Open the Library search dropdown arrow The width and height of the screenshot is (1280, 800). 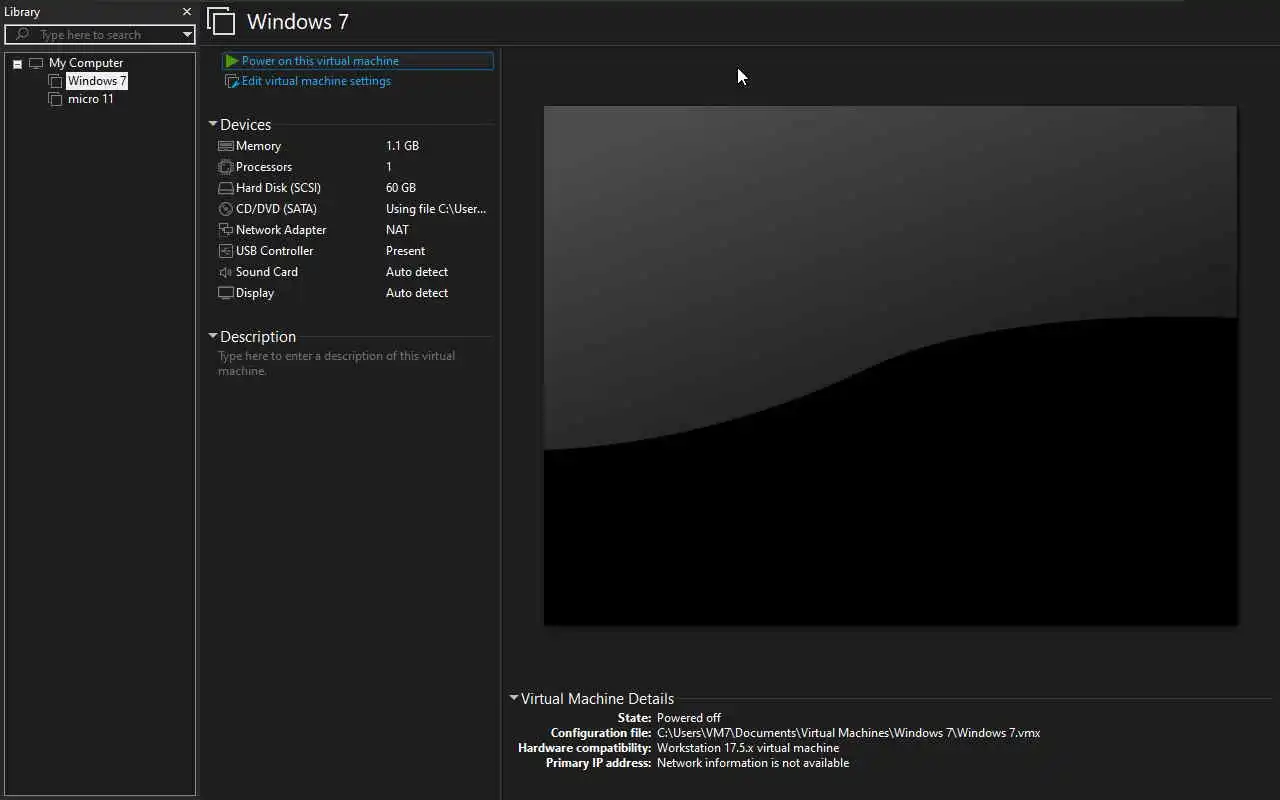tap(187, 35)
